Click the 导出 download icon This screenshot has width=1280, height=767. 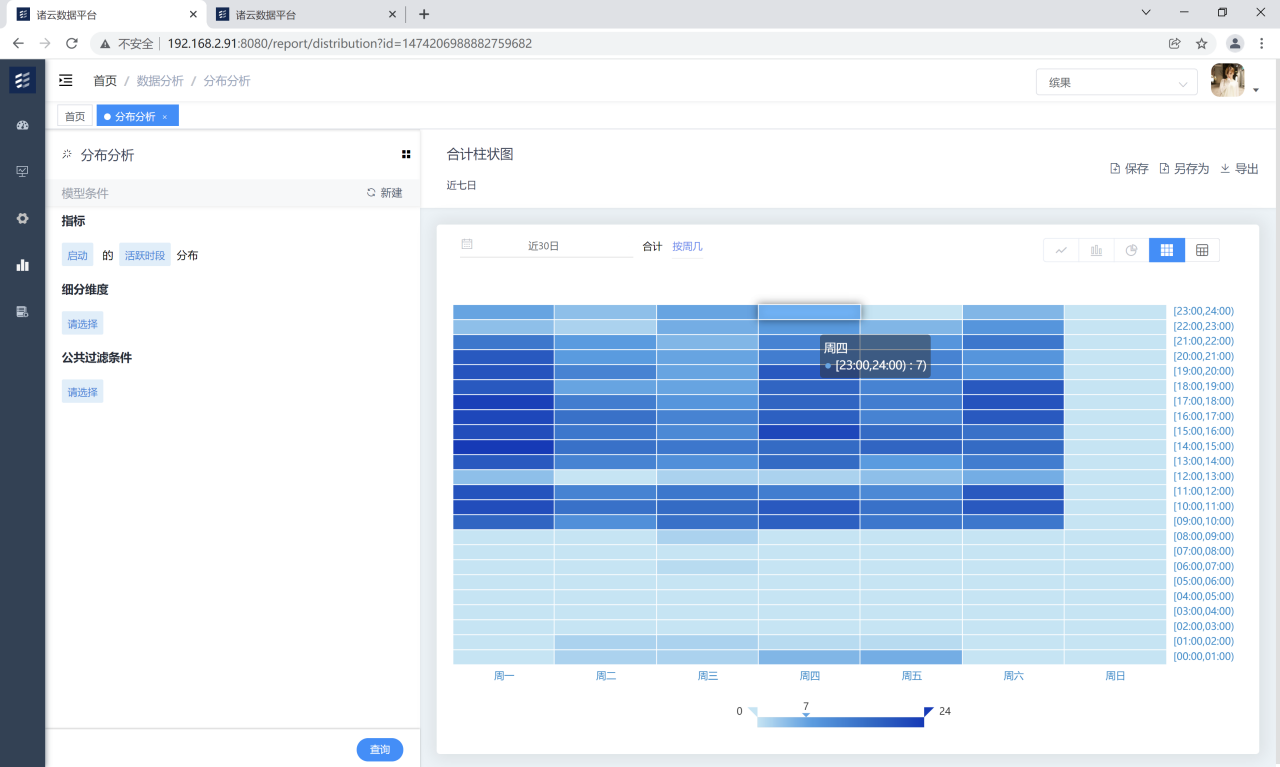click(x=1225, y=169)
